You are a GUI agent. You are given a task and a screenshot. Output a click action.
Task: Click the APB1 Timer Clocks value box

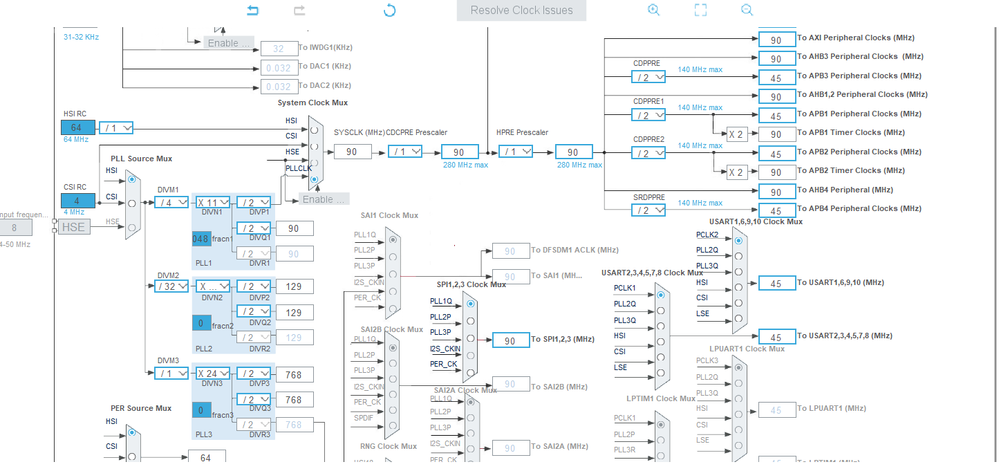[x=777, y=134]
